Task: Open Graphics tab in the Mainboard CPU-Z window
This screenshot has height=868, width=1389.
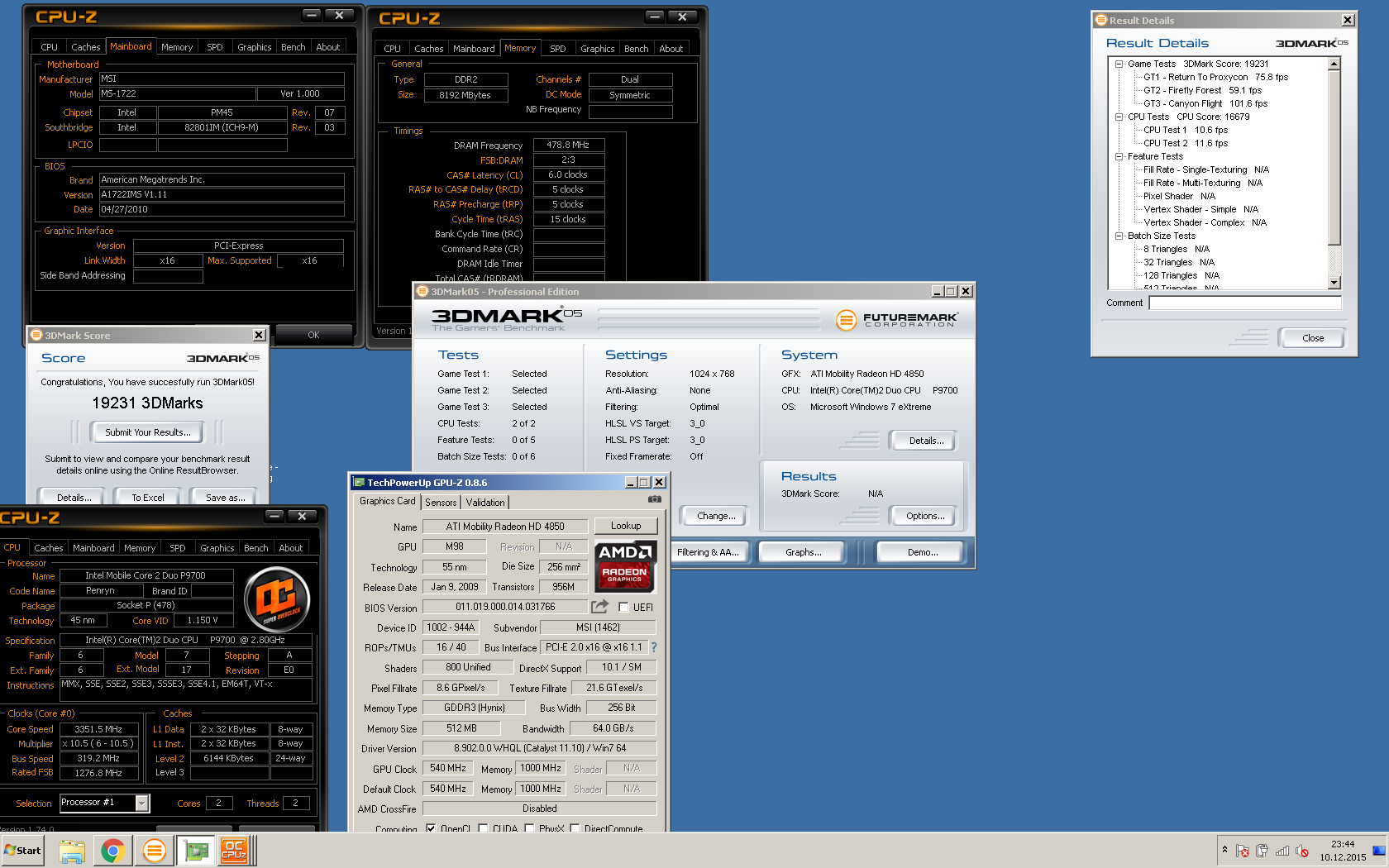Action: pyautogui.click(x=255, y=47)
